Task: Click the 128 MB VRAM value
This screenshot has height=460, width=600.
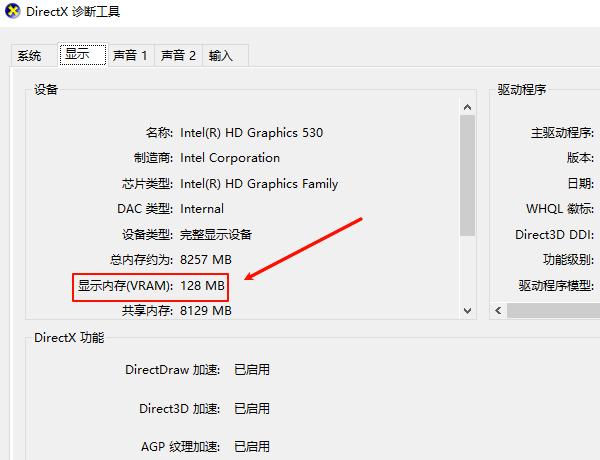Action: [x=202, y=285]
